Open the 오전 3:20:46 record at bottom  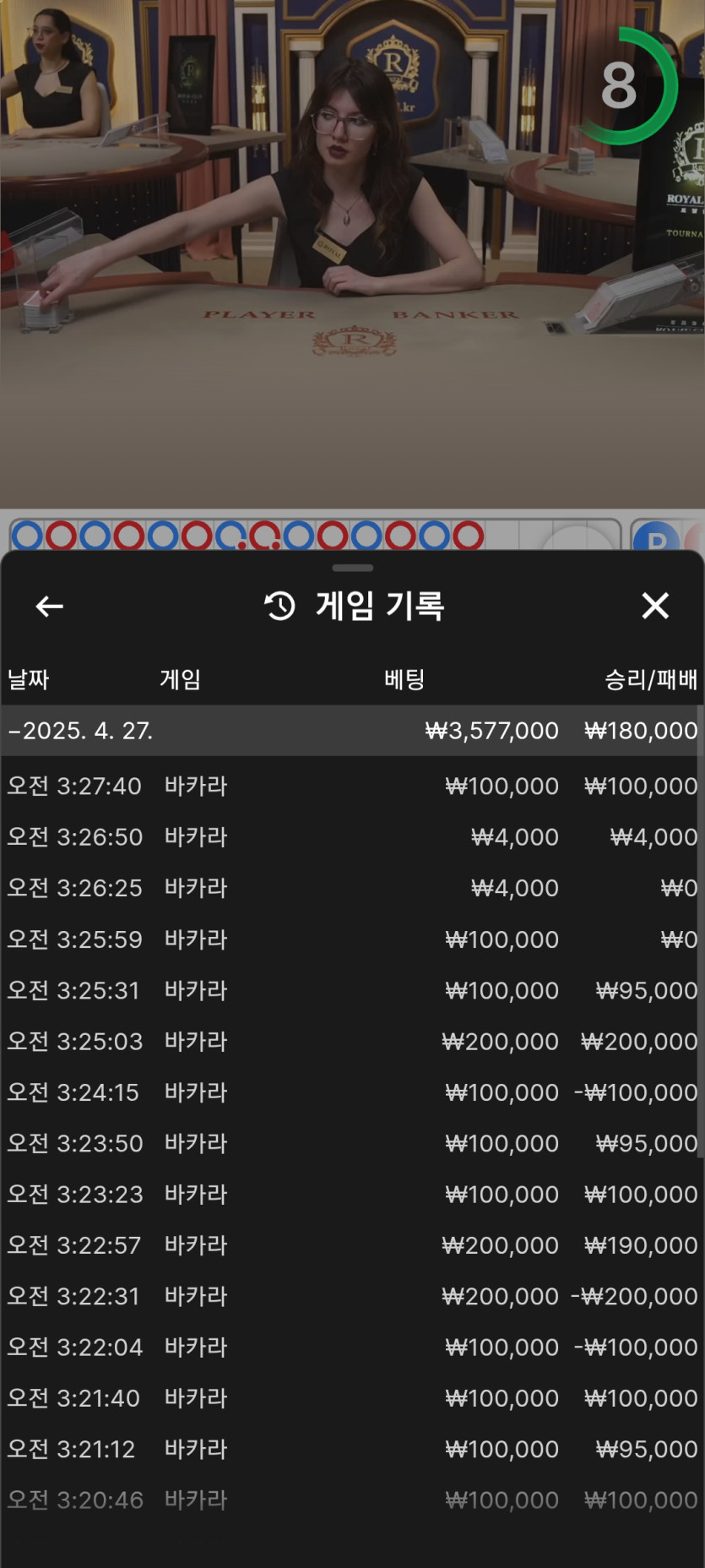pyautogui.click(x=352, y=1500)
